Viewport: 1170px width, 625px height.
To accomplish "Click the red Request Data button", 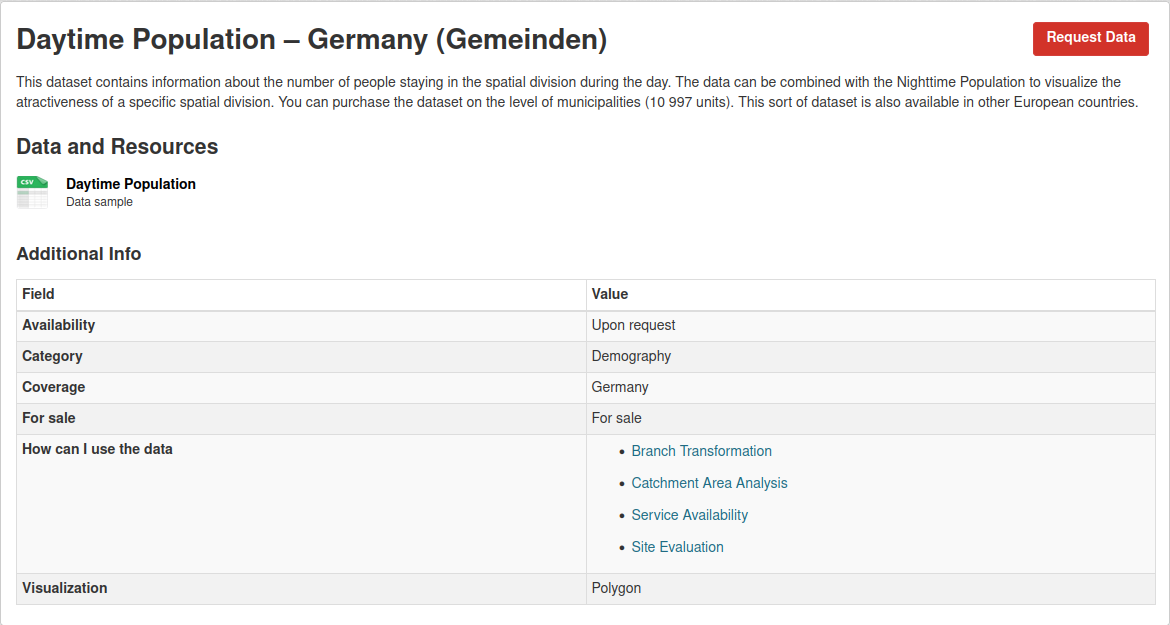I will tap(1090, 38).
